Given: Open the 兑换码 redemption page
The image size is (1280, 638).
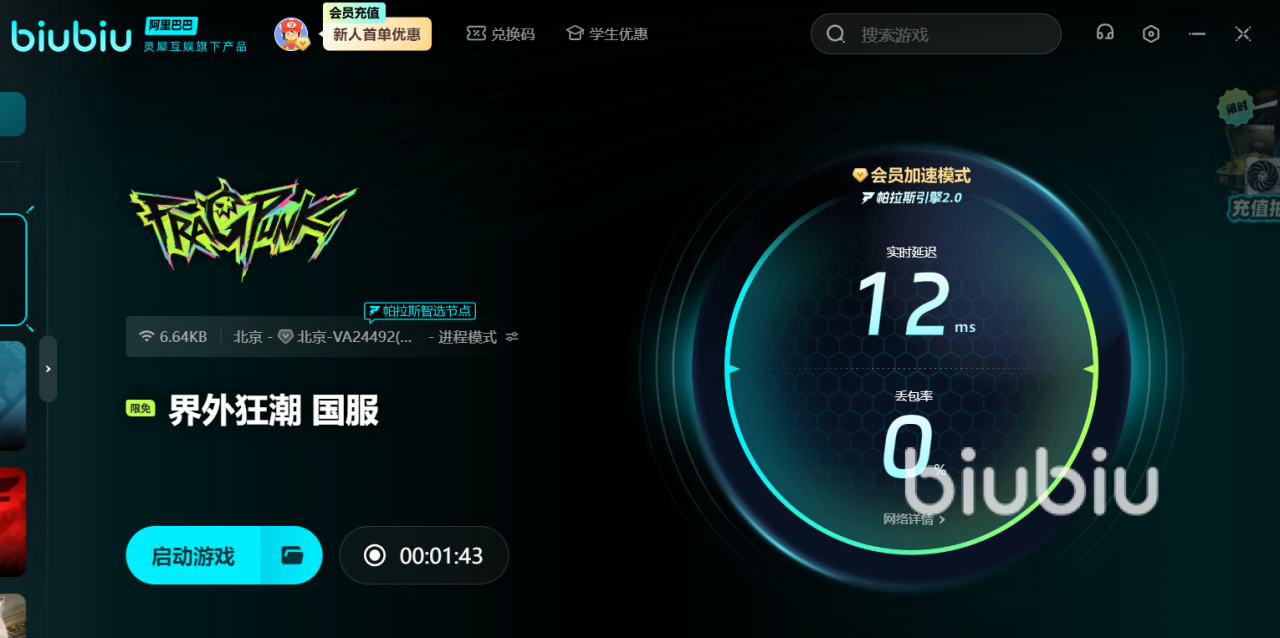Looking at the screenshot, I should pyautogui.click(x=513, y=34).
